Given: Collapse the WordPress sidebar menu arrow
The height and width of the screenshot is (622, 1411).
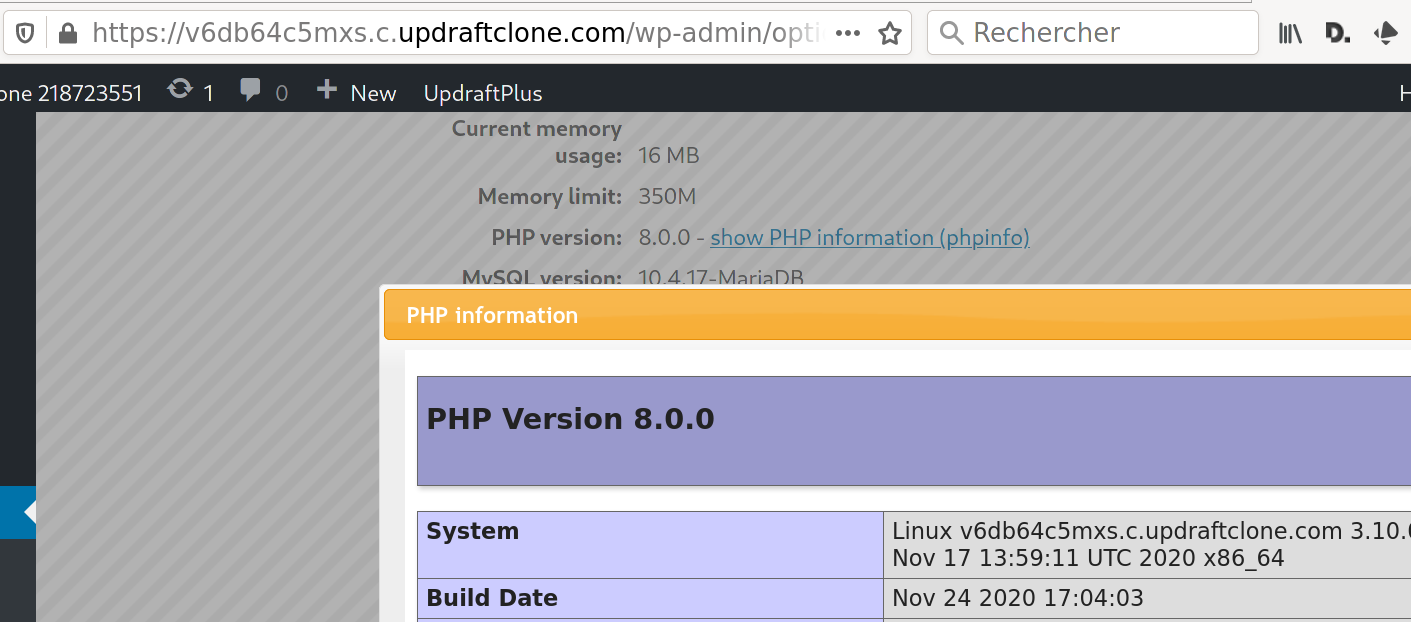Looking at the screenshot, I should (x=29, y=512).
